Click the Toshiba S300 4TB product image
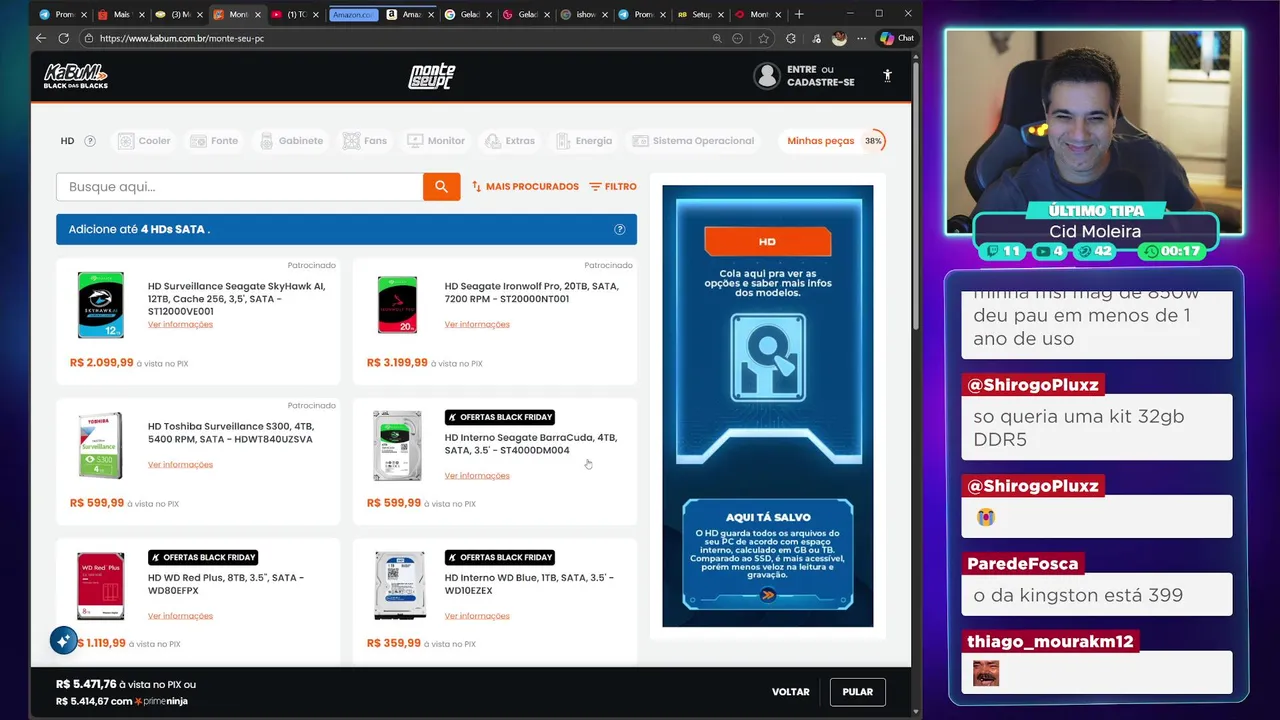1280x720 pixels. (x=101, y=445)
